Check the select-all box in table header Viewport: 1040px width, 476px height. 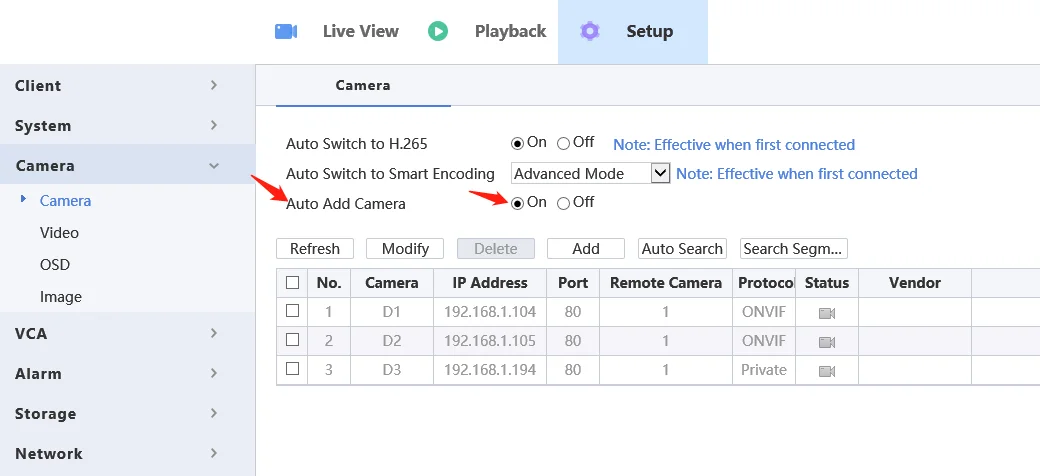293,283
